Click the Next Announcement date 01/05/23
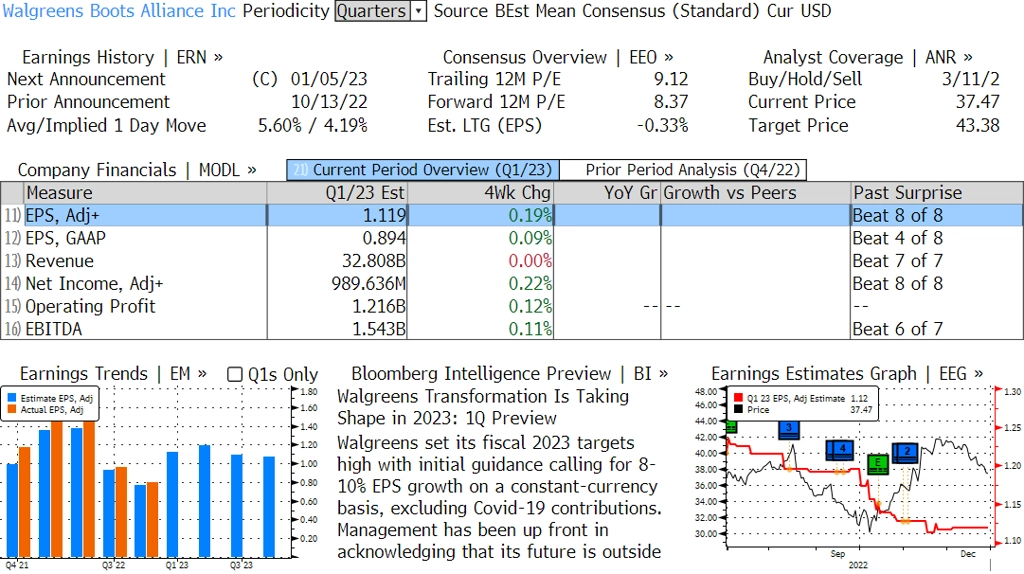This screenshot has height=574, width=1024. pos(328,79)
